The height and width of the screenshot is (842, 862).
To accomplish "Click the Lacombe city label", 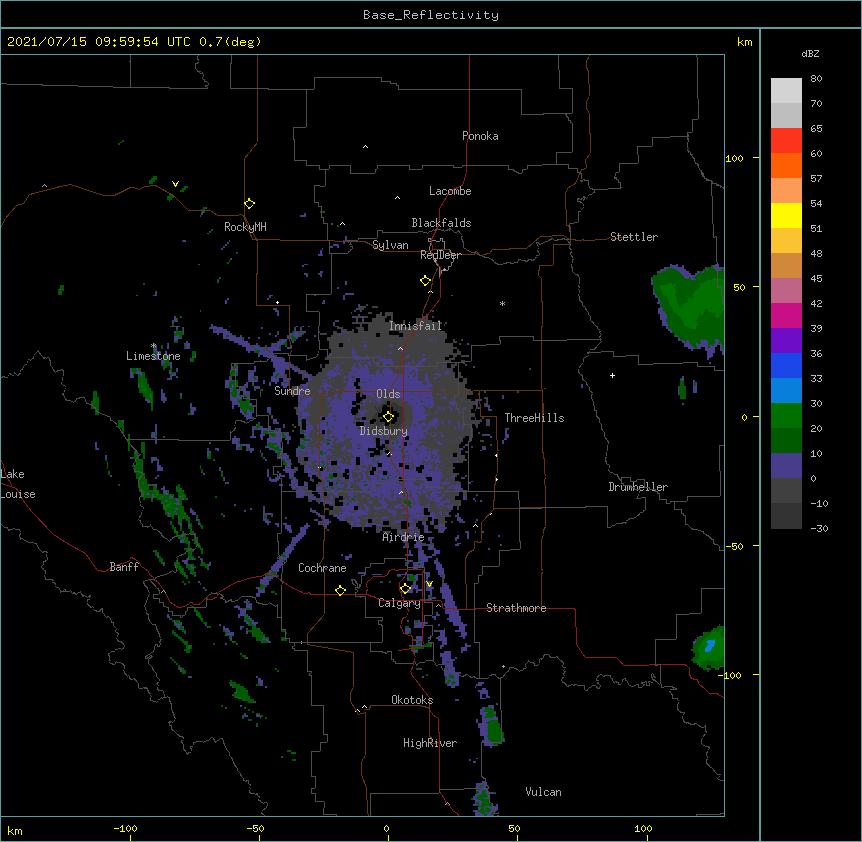I will [450, 191].
